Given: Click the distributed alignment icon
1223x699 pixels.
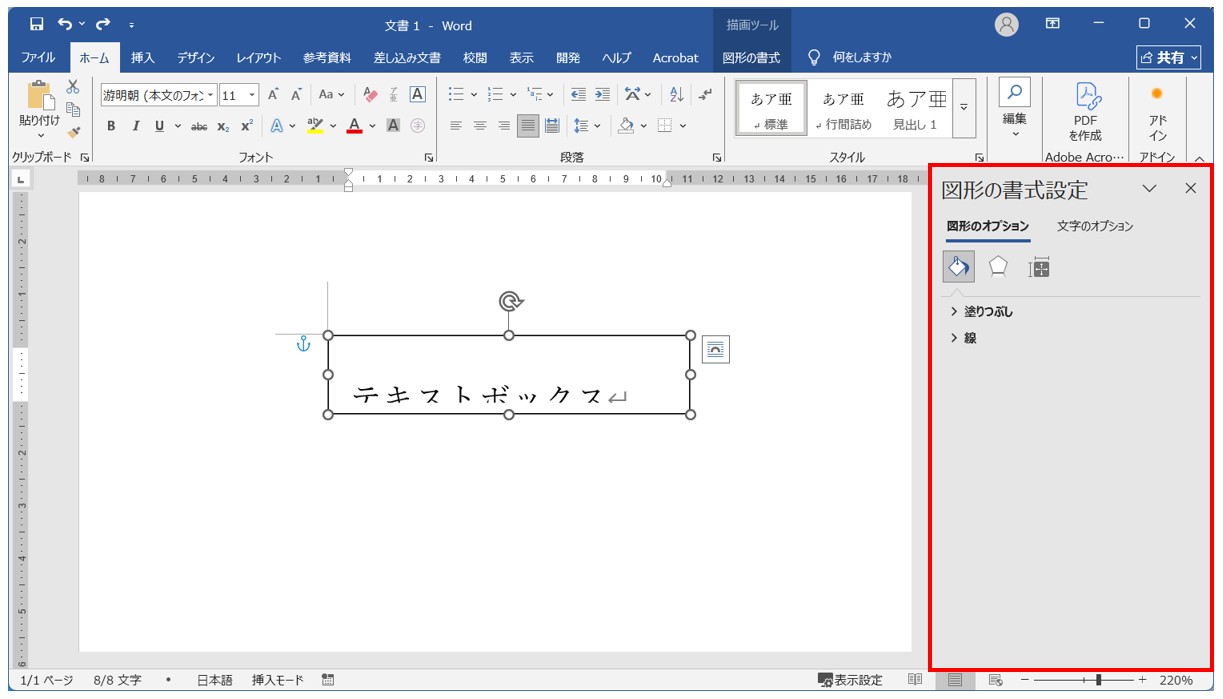Looking at the screenshot, I should pos(551,126).
